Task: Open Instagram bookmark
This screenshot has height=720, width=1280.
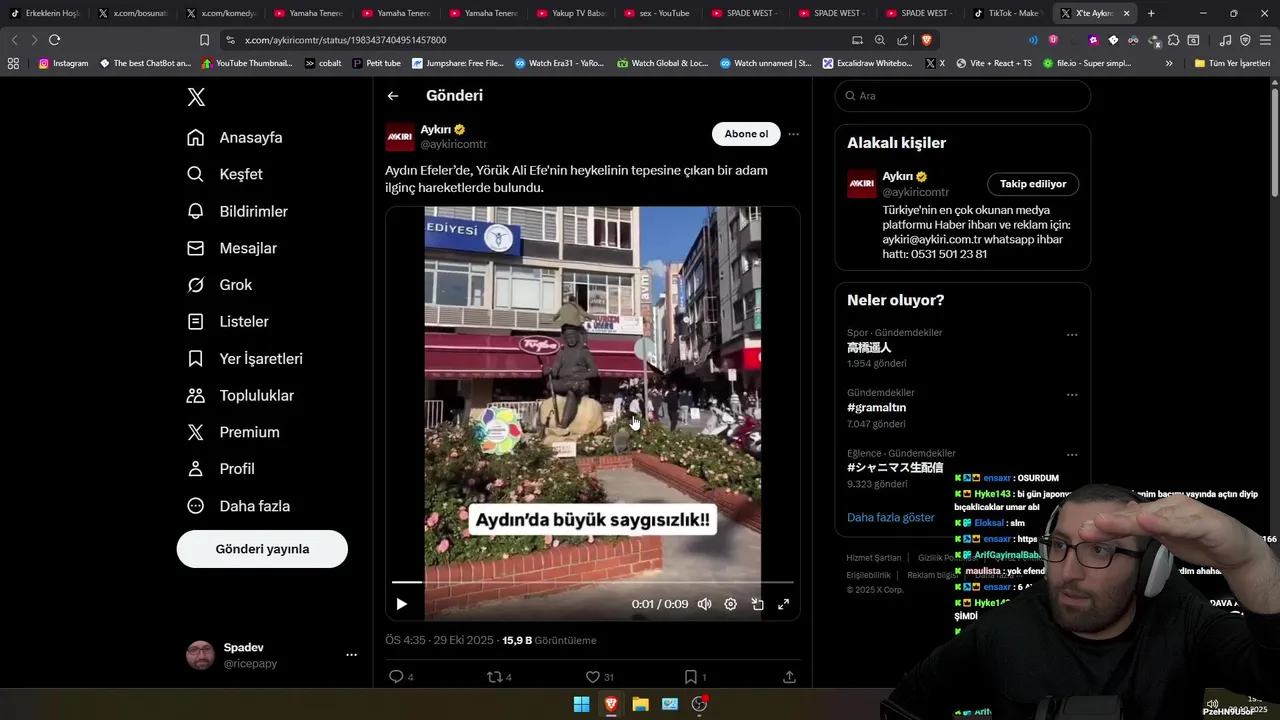Action: (63, 63)
